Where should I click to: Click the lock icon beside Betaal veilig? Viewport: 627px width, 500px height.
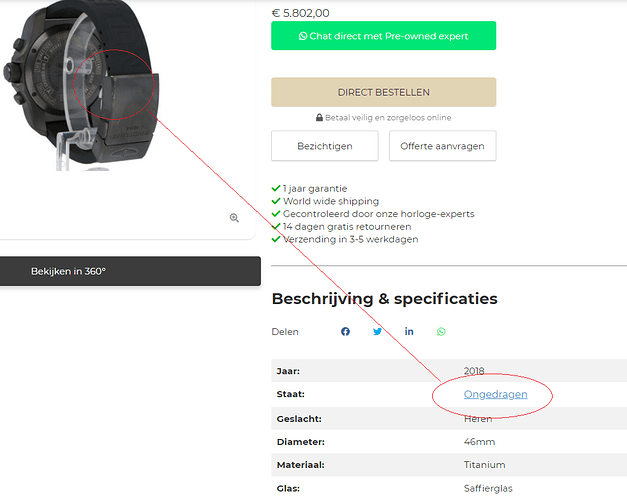[x=319, y=117]
